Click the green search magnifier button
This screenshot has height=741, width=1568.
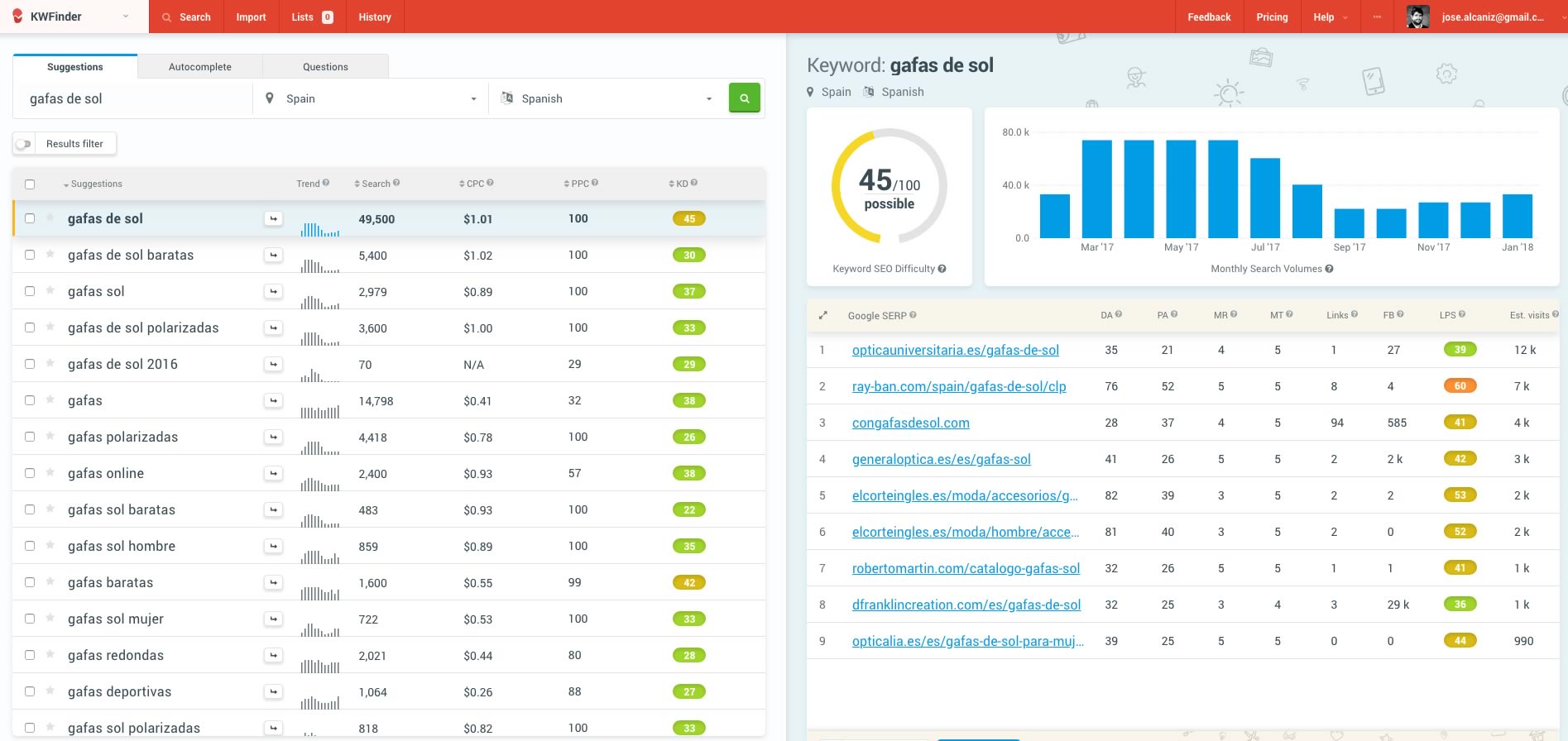click(x=744, y=98)
